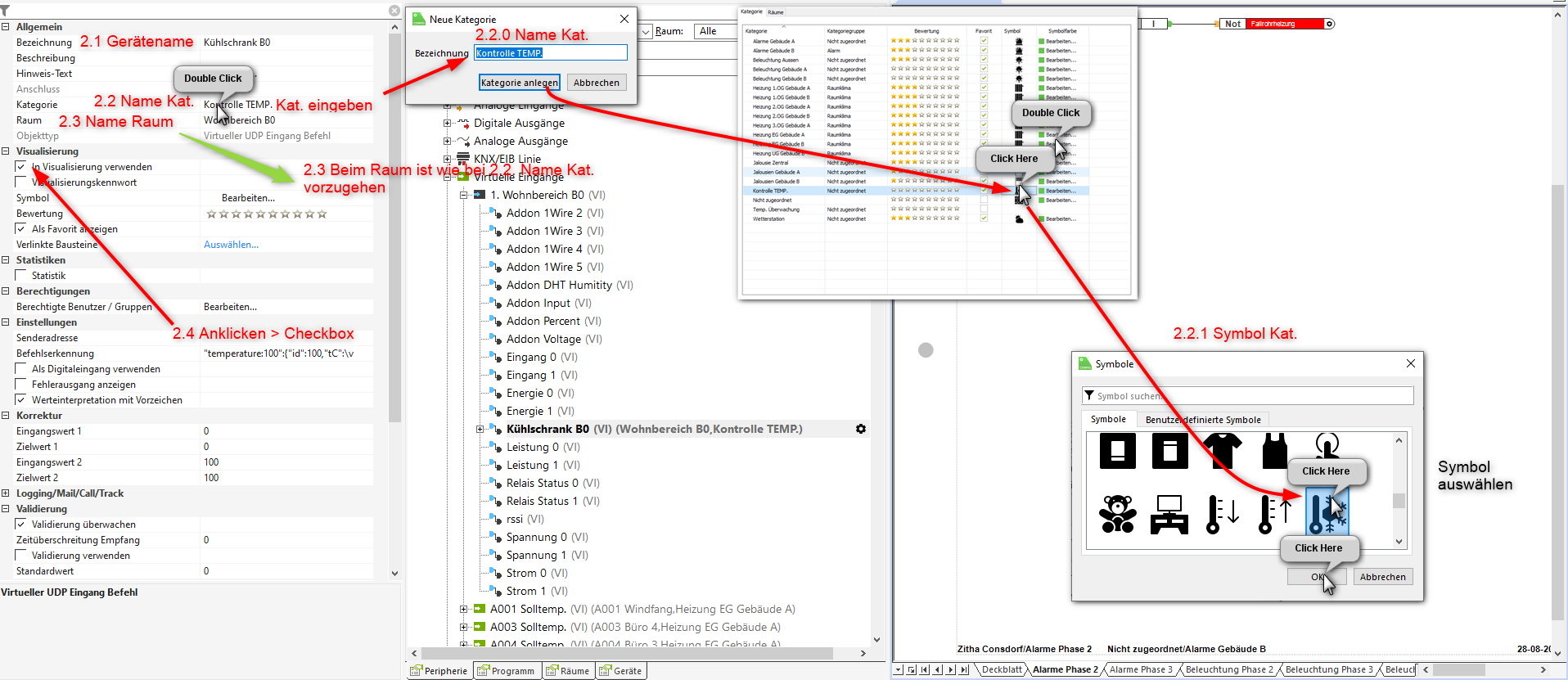Expand the Kühlschrank B0 tree node
Image resolution: width=1568 pixels, height=680 pixels.
click(x=480, y=430)
